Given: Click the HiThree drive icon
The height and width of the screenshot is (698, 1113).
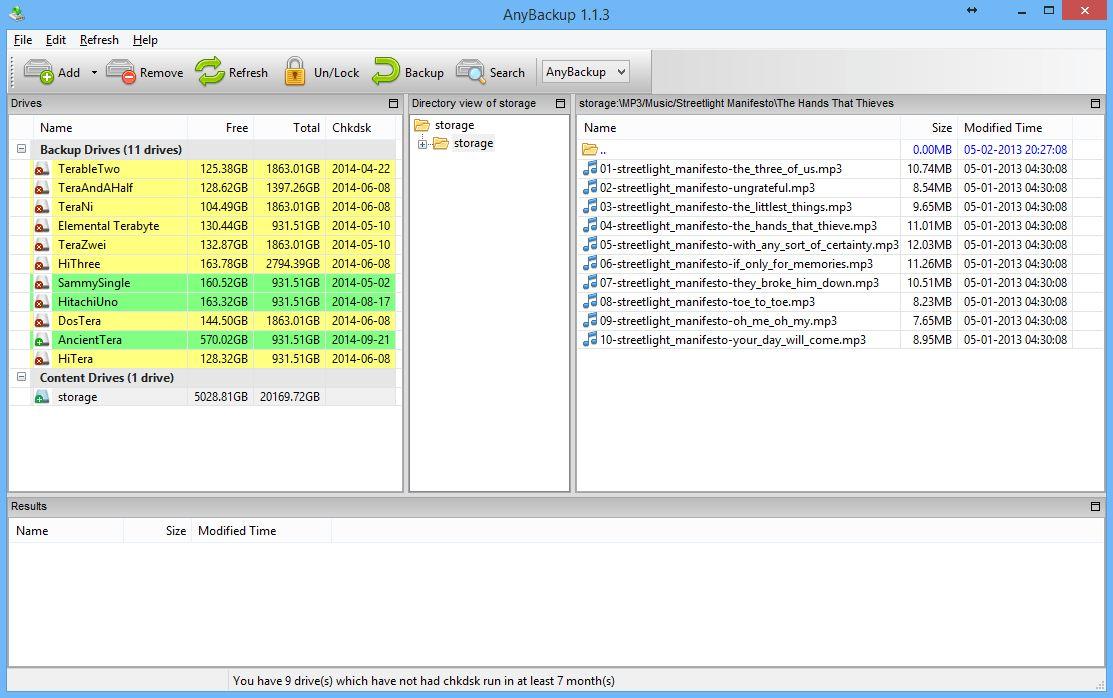Looking at the screenshot, I should pos(42,264).
